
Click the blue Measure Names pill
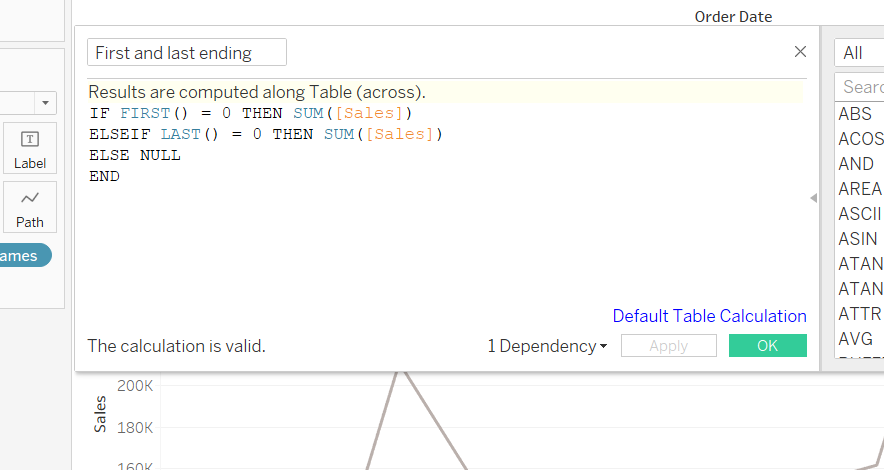[22, 256]
